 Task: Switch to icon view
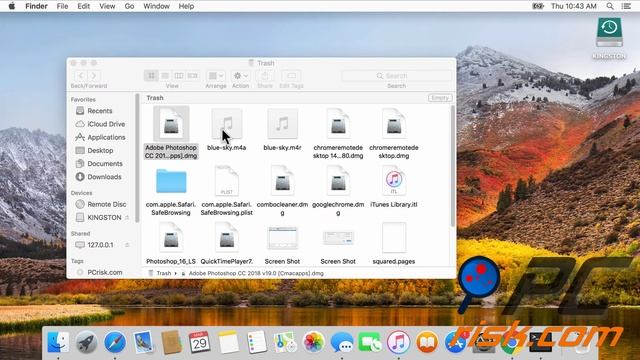151,76
